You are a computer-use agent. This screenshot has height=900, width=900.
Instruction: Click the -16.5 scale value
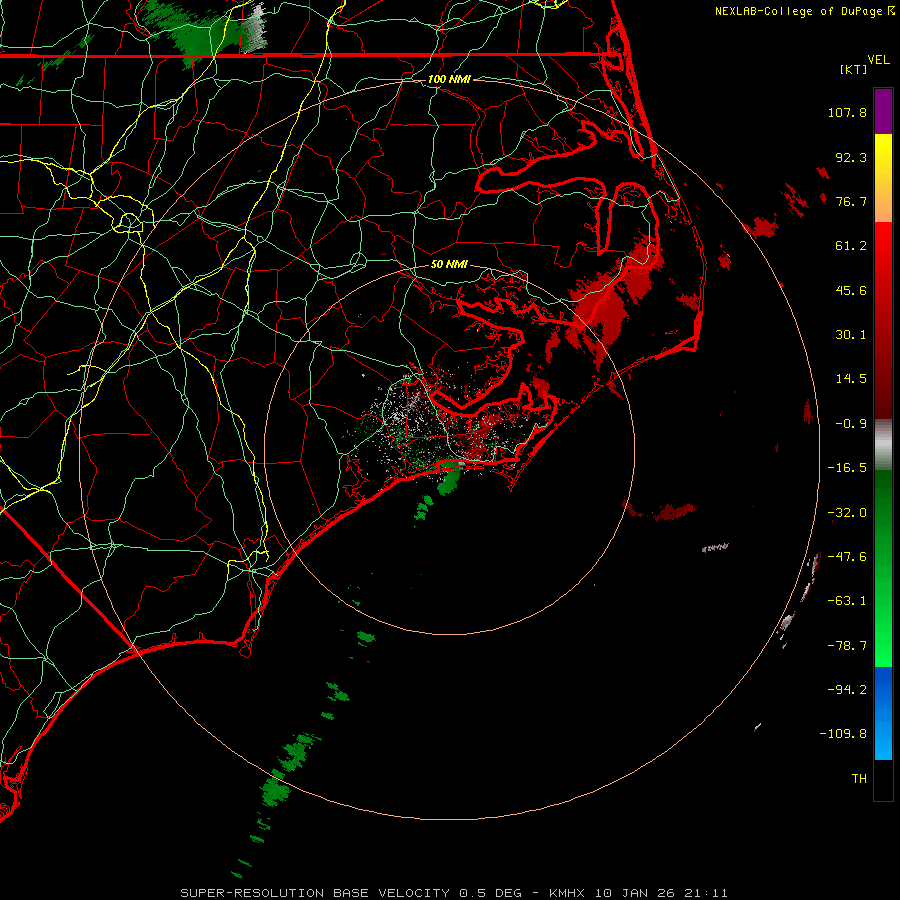tap(847, 468)
